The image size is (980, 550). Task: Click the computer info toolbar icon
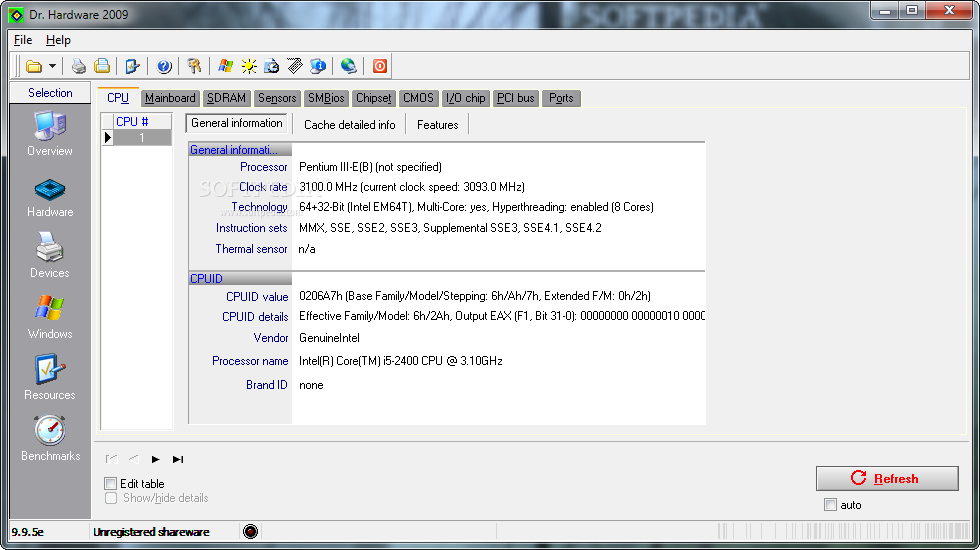318,66
